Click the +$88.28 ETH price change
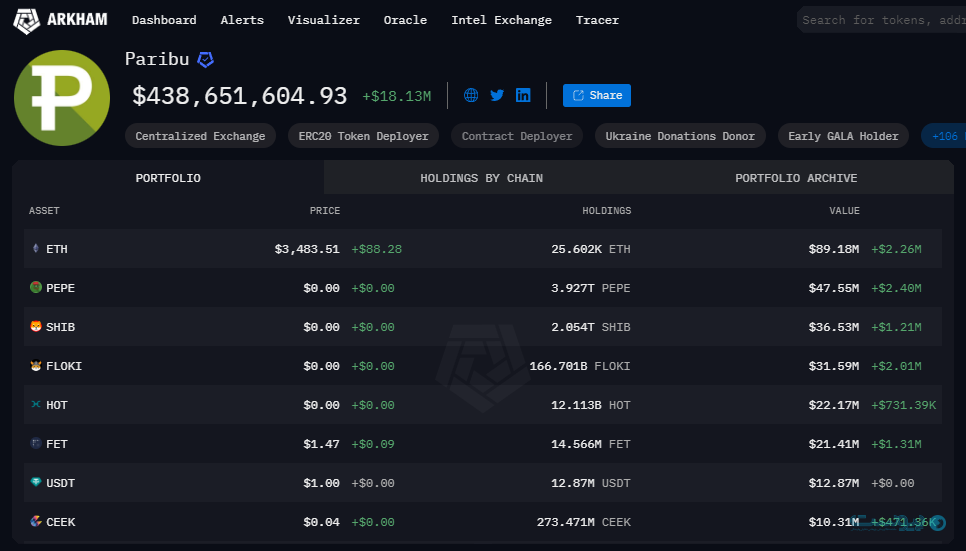This screenshot has width=966, height=551. tap(376, 249)
